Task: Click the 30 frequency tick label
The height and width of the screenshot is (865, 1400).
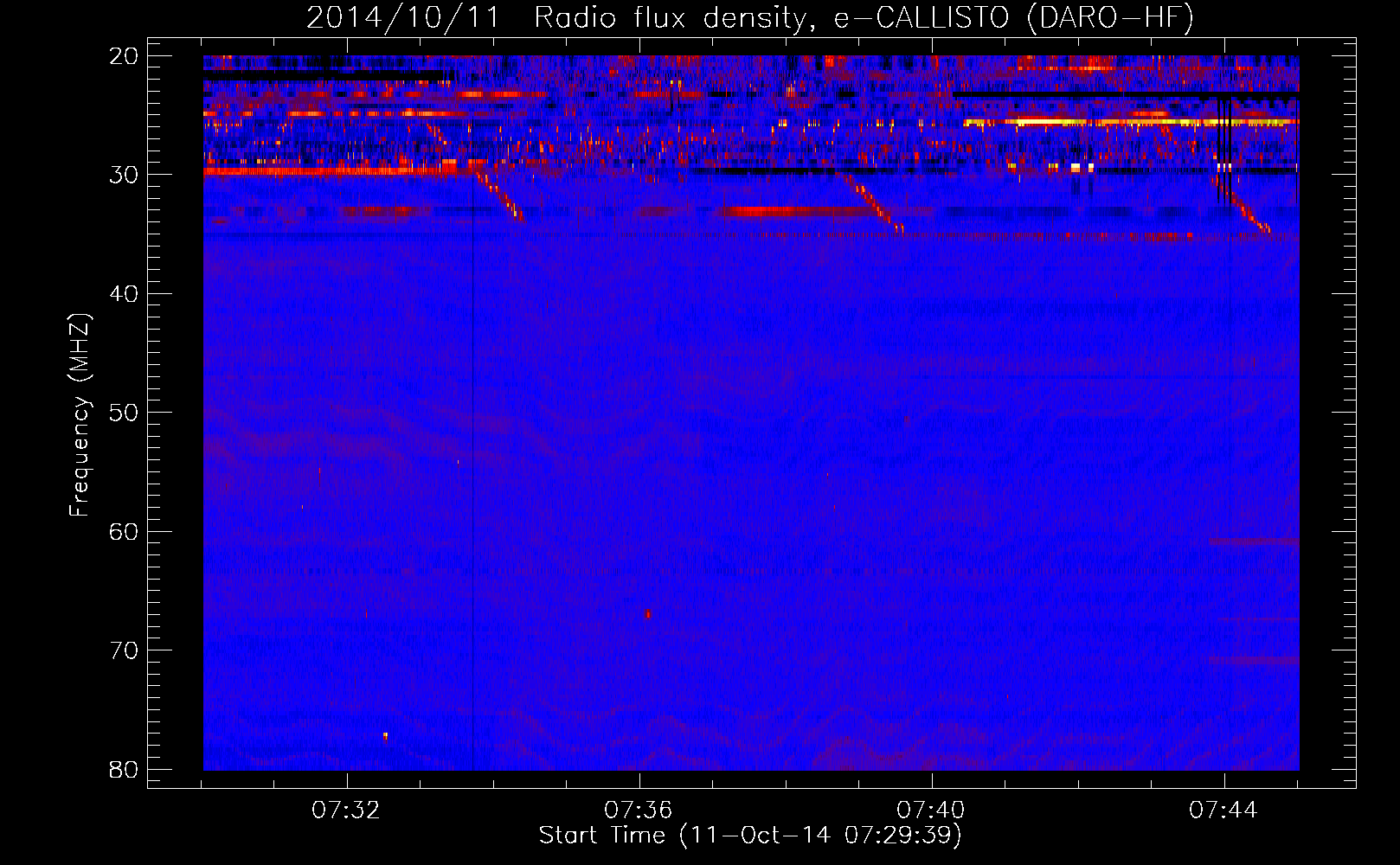Action: tap(125, 175)
